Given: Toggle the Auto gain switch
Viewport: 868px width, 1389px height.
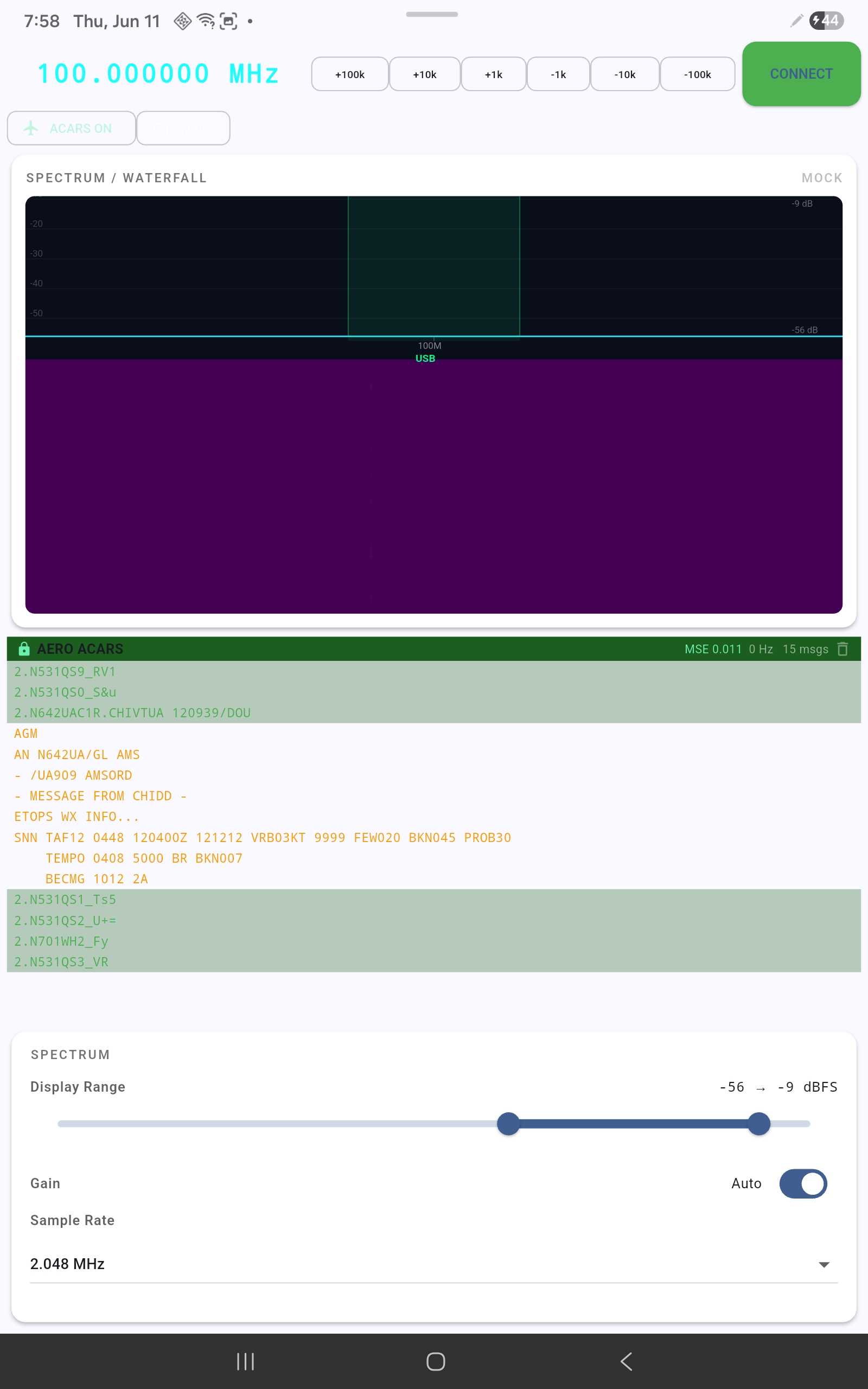Looking at the screenshot, I should coord(802,1183).
